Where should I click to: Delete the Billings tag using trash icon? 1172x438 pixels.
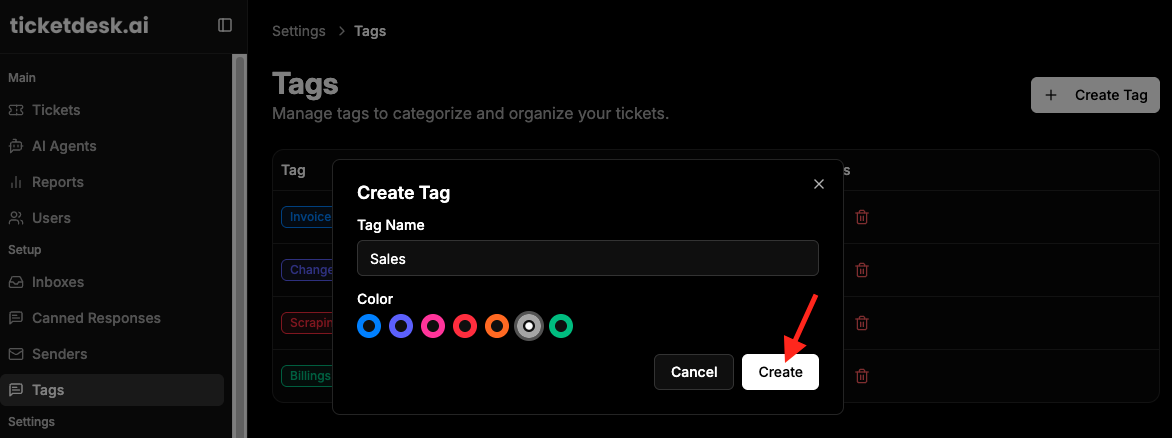pyautogui.click(x=862, y=376)
